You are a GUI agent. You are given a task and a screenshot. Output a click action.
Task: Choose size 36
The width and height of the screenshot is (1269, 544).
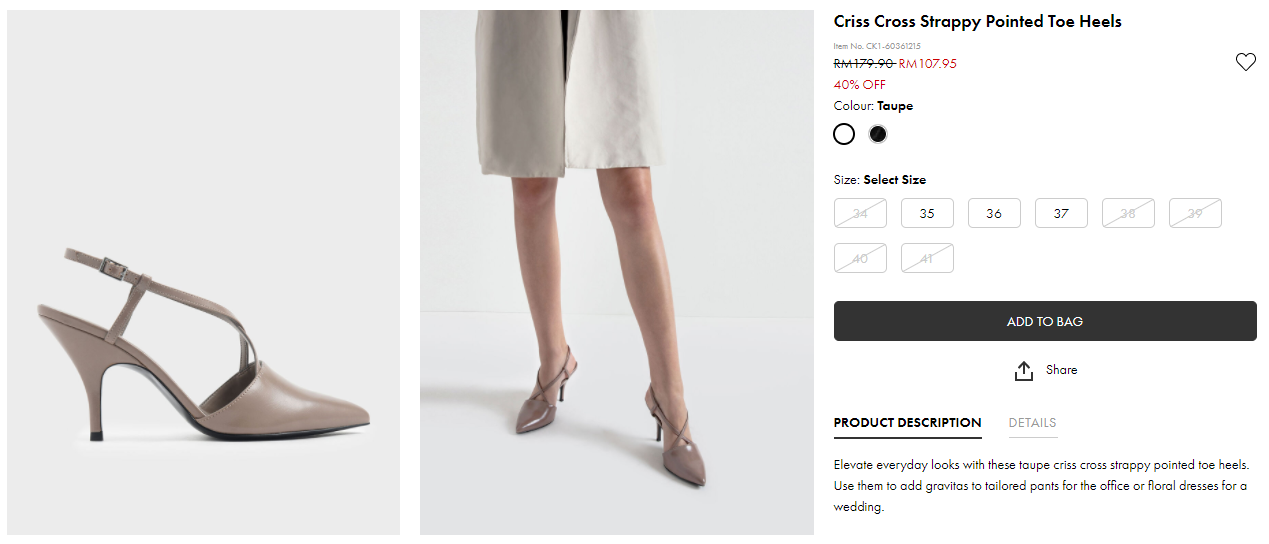994,213
